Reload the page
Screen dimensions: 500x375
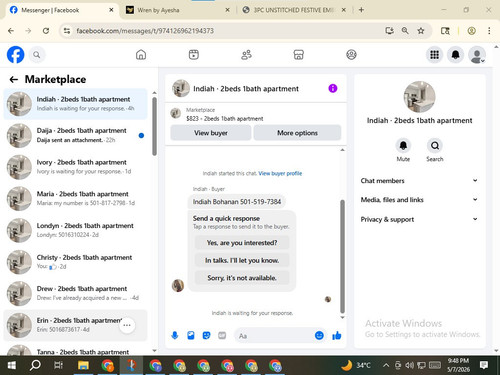click(46, 31)
